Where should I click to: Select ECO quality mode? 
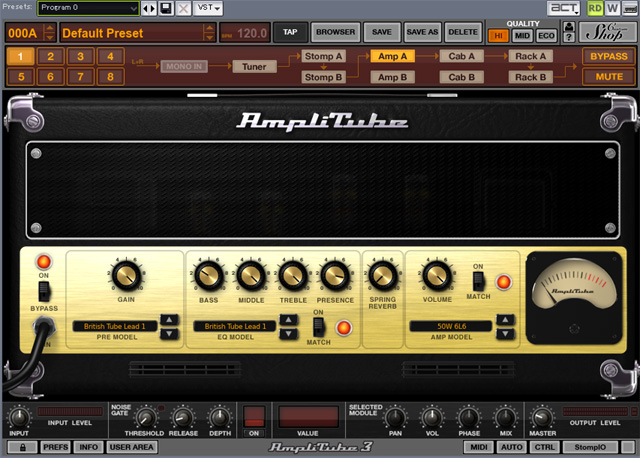(546, 36)
